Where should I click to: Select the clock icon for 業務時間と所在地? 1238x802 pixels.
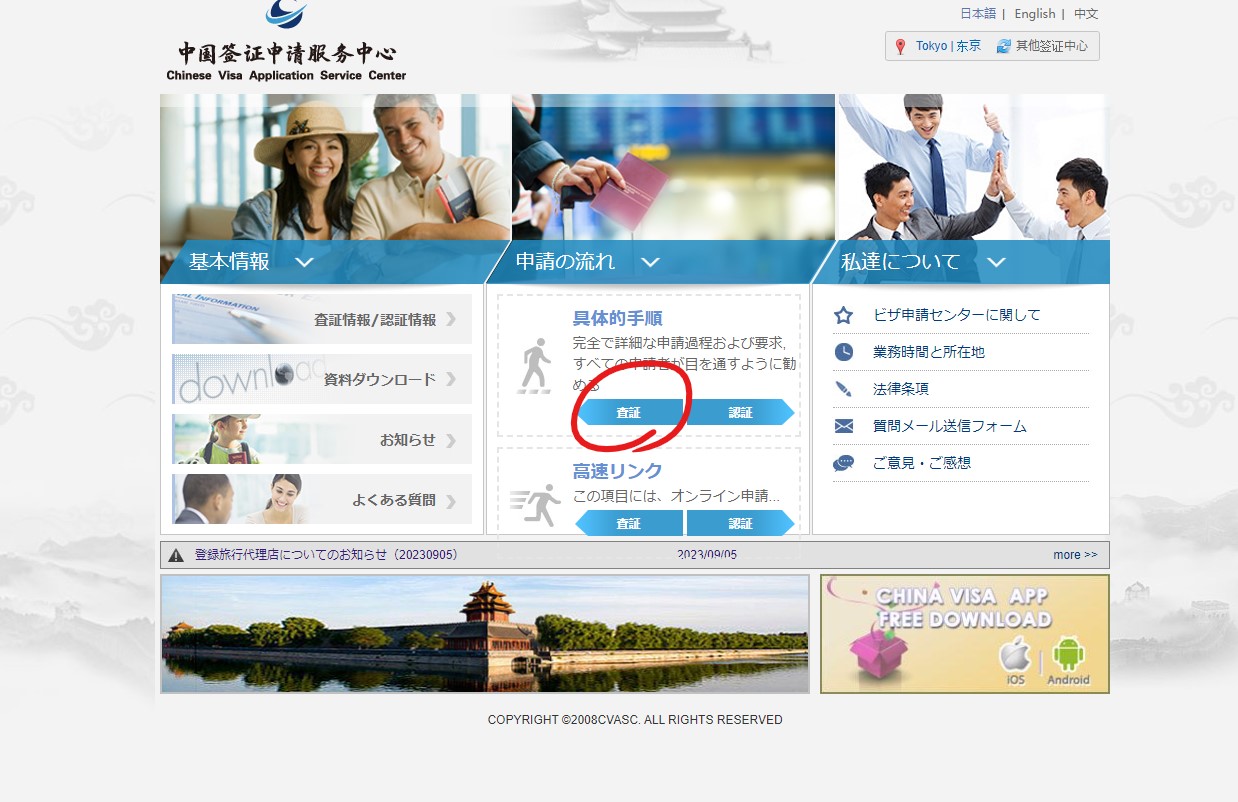point(842,351)
